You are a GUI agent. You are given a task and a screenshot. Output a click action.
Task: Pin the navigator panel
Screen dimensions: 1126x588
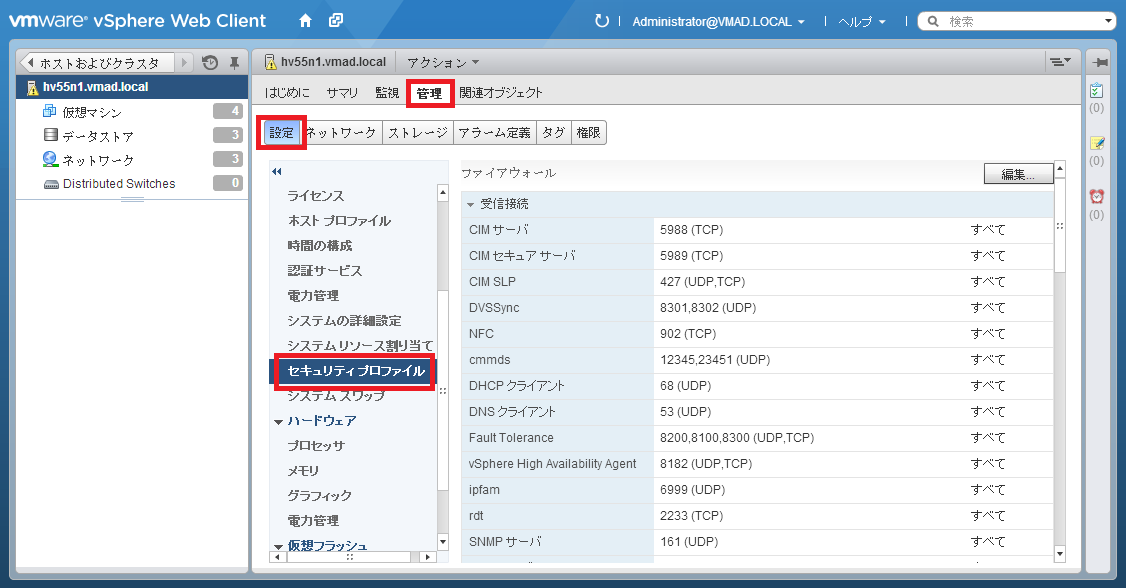pyautogui.click(x=234, y=63)
